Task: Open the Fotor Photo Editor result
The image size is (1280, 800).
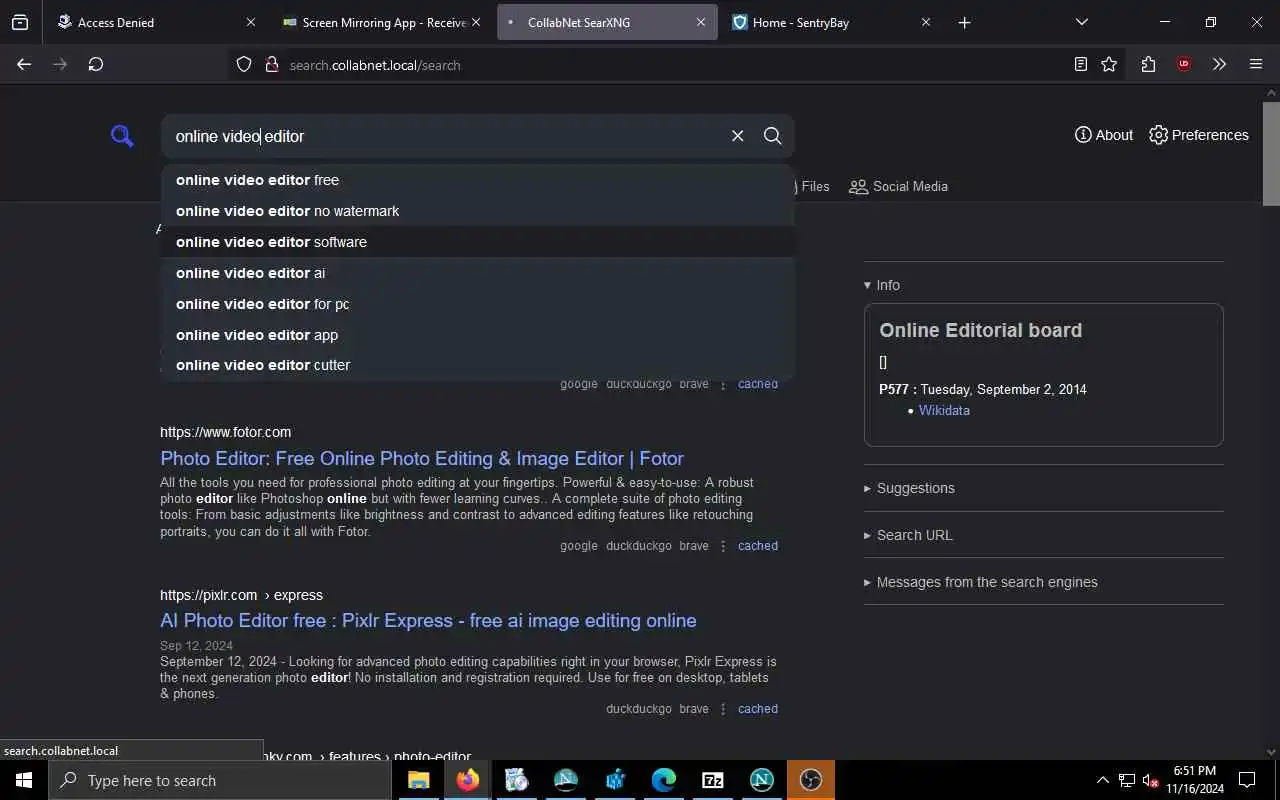Action: pyautogui.click(x=422, y=458)
